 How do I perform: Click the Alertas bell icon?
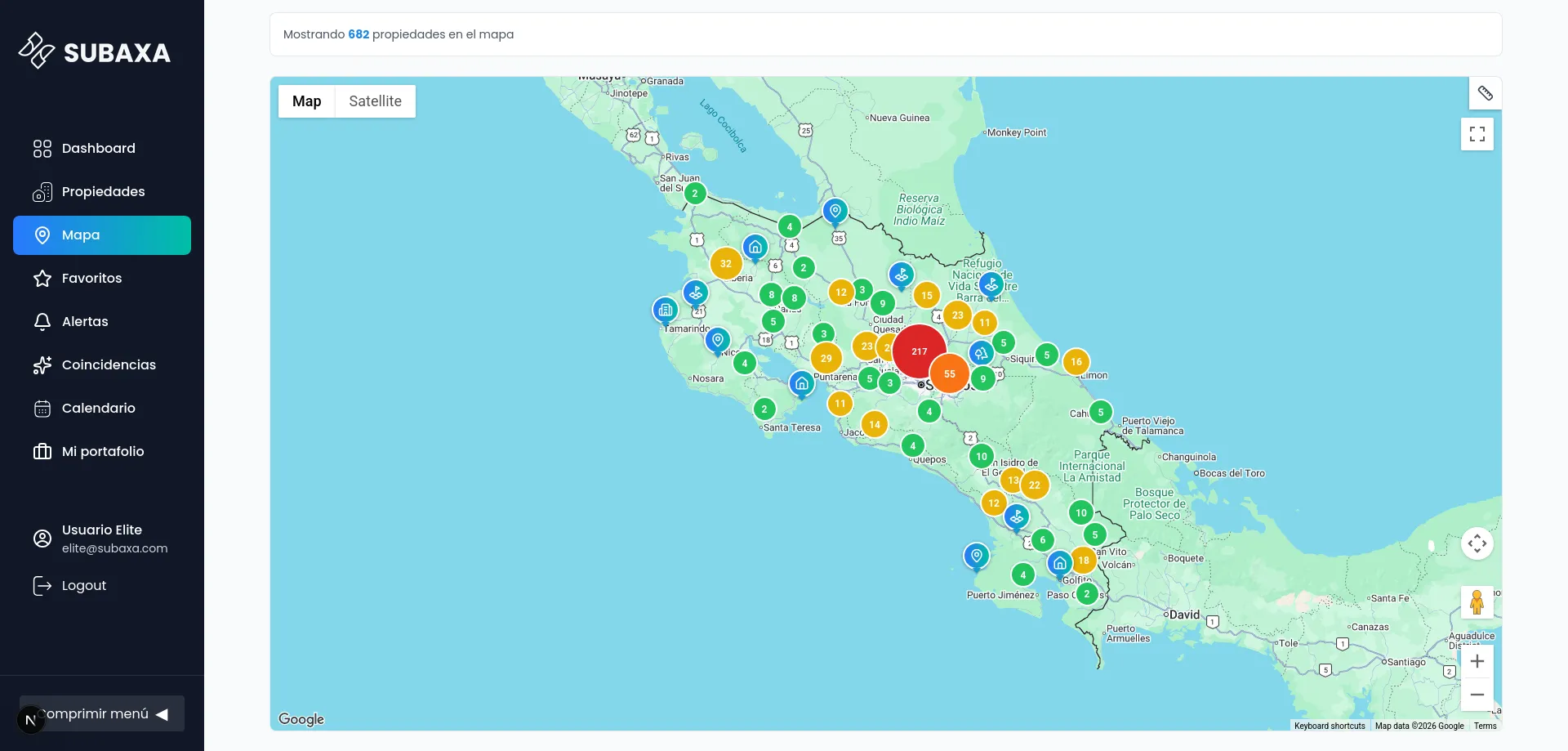point(42,322)
